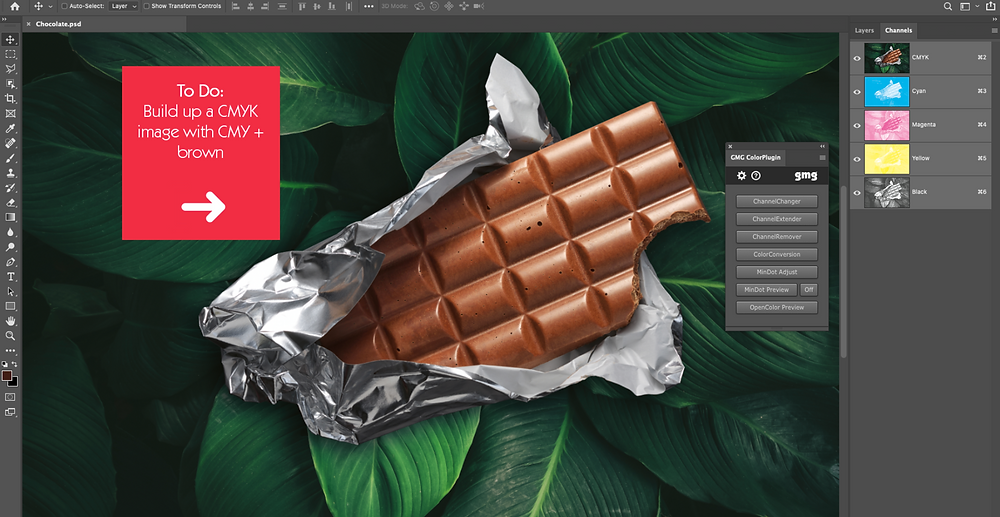The height and width of the screenshot is (517, 1000).
Task: Align horizontal centers in options bar
Action: (251, 6)
